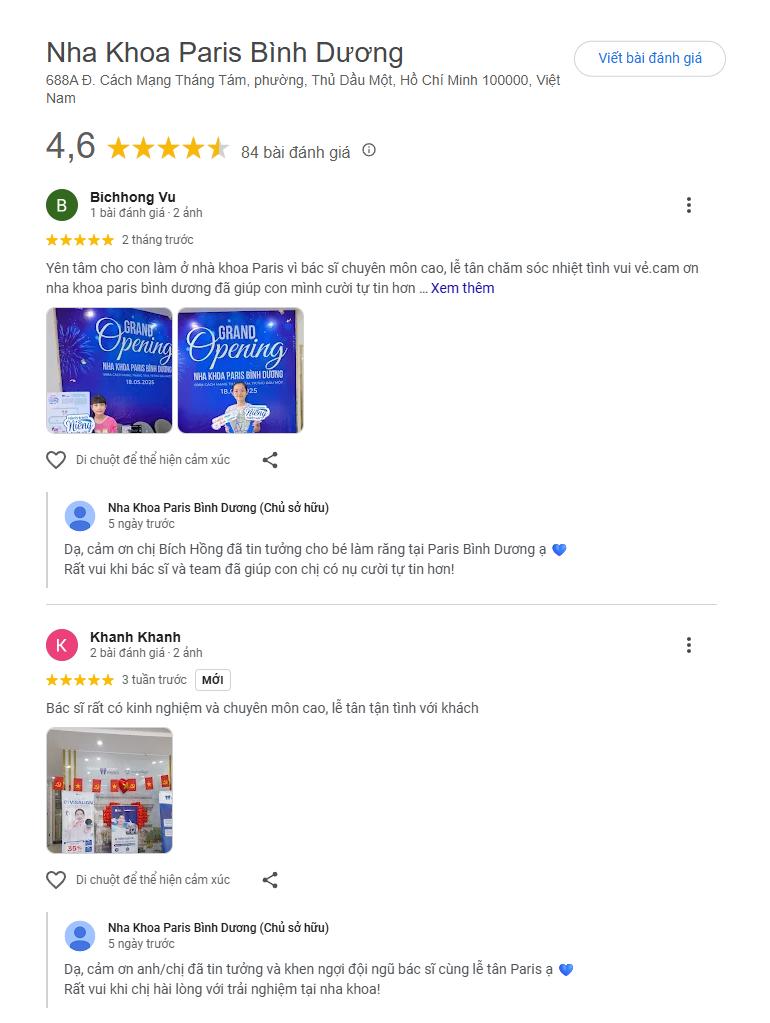770x1023 pixels.
Task: Open the three-dot menu on Bichhong Vu's review
Action: tap(688, 205)
